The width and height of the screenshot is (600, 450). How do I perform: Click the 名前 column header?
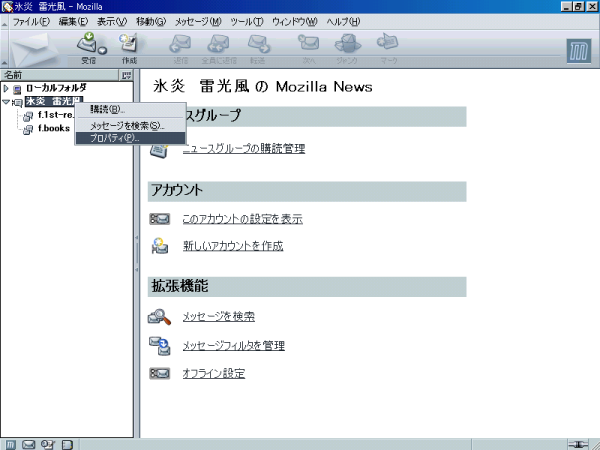[x=60, y=75]
